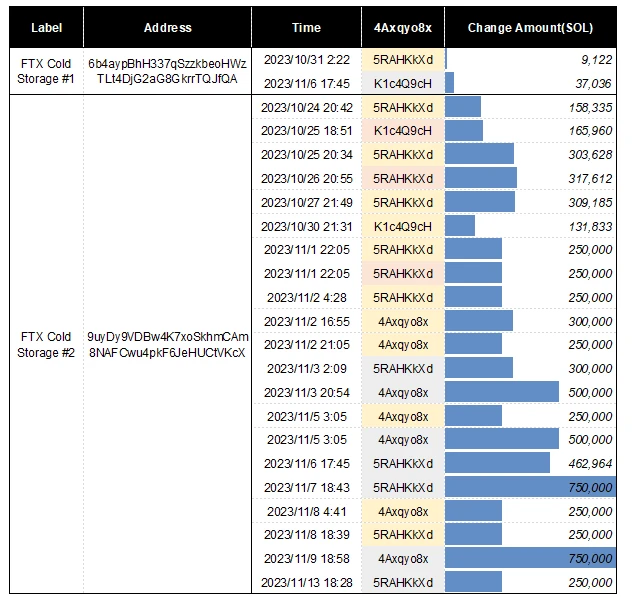Click the 131,833 change amount value

[x=587, y=226]
